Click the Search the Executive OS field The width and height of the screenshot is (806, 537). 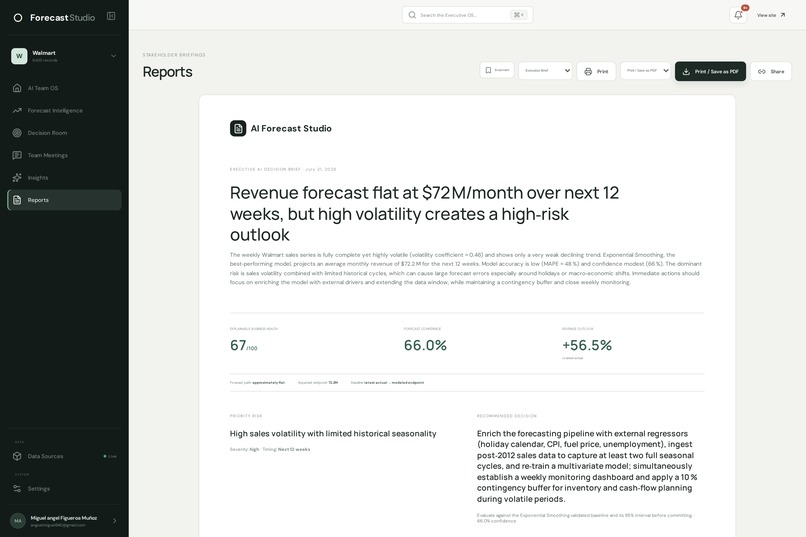(x=467, y=15)
